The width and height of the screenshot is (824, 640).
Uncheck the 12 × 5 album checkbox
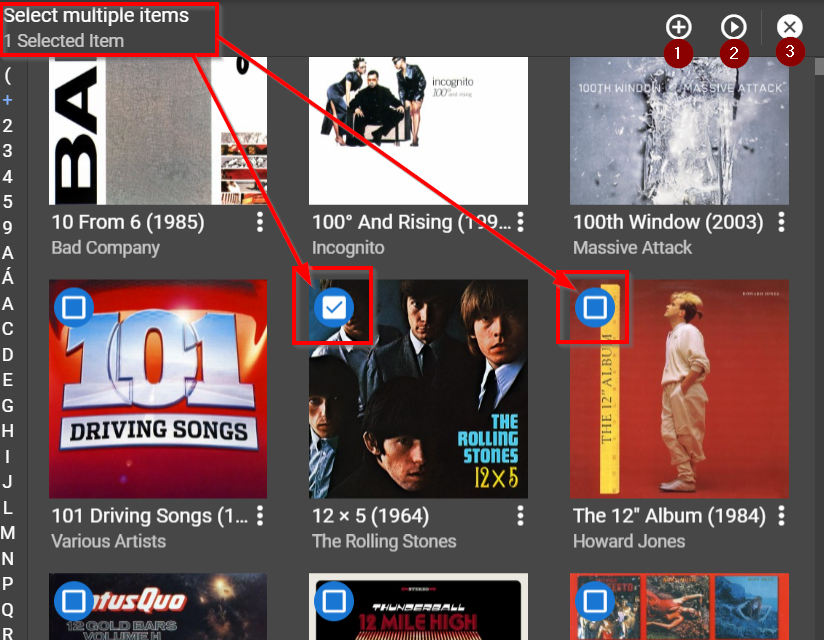[334, 308]
